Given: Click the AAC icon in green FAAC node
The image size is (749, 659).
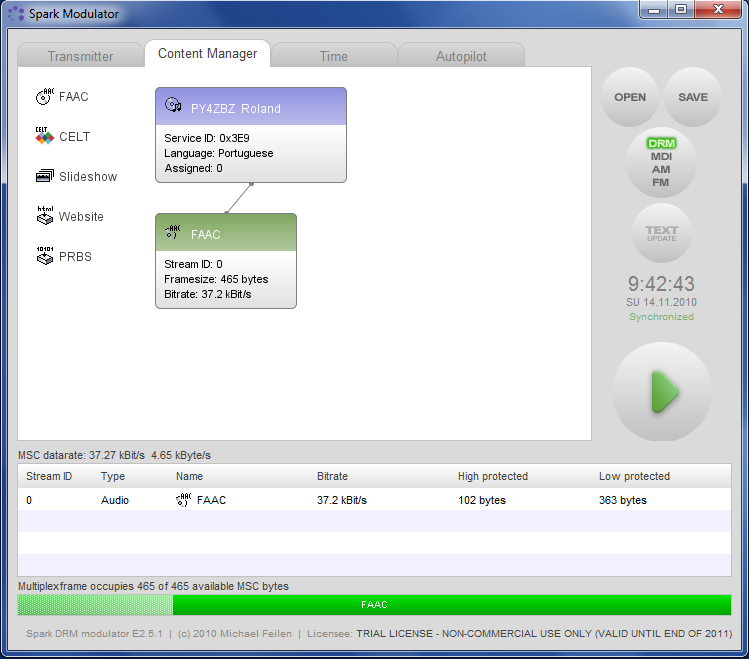Looking at the screenshot, I should (x=173, y=232).
